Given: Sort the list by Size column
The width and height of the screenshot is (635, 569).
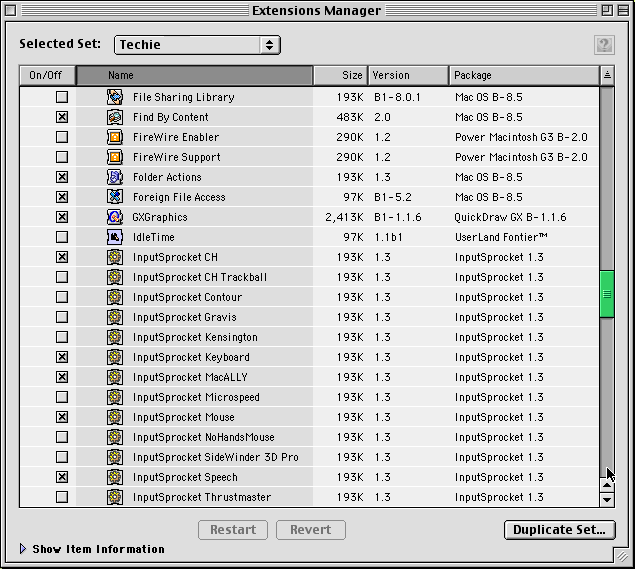Looking at the screenshot, I should [341, 75].
